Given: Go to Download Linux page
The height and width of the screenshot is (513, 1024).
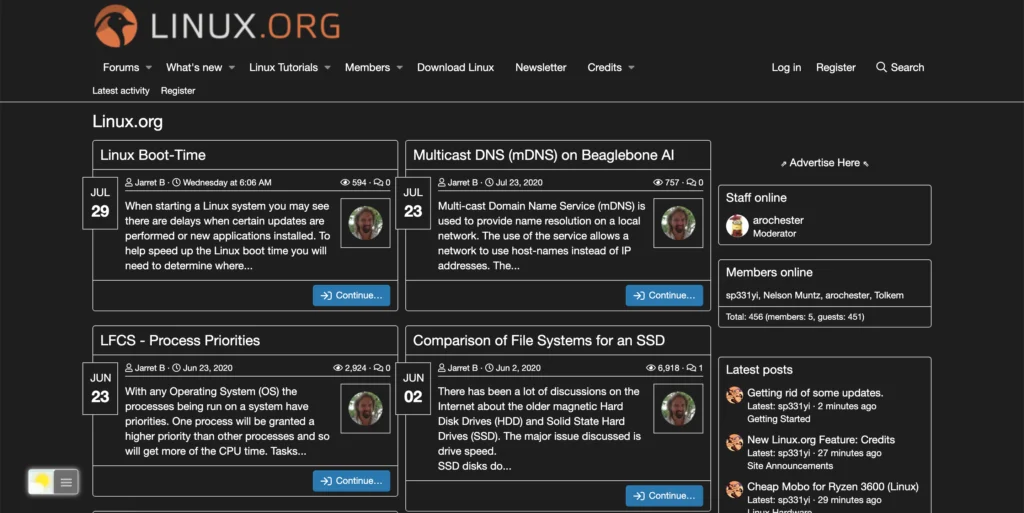Looking at the screenshot, I should 455,67.
